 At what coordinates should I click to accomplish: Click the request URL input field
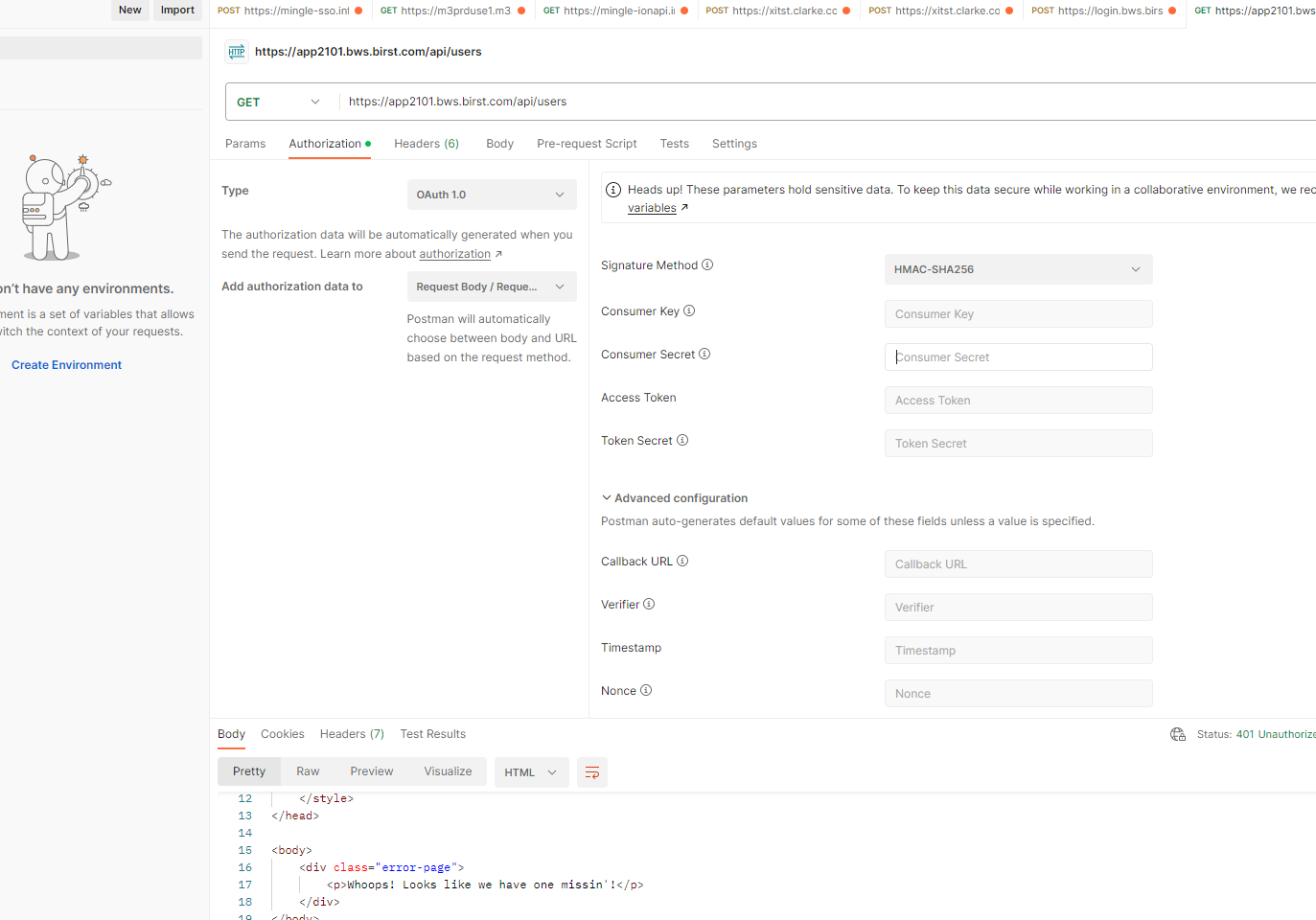(x=828, y=102)
